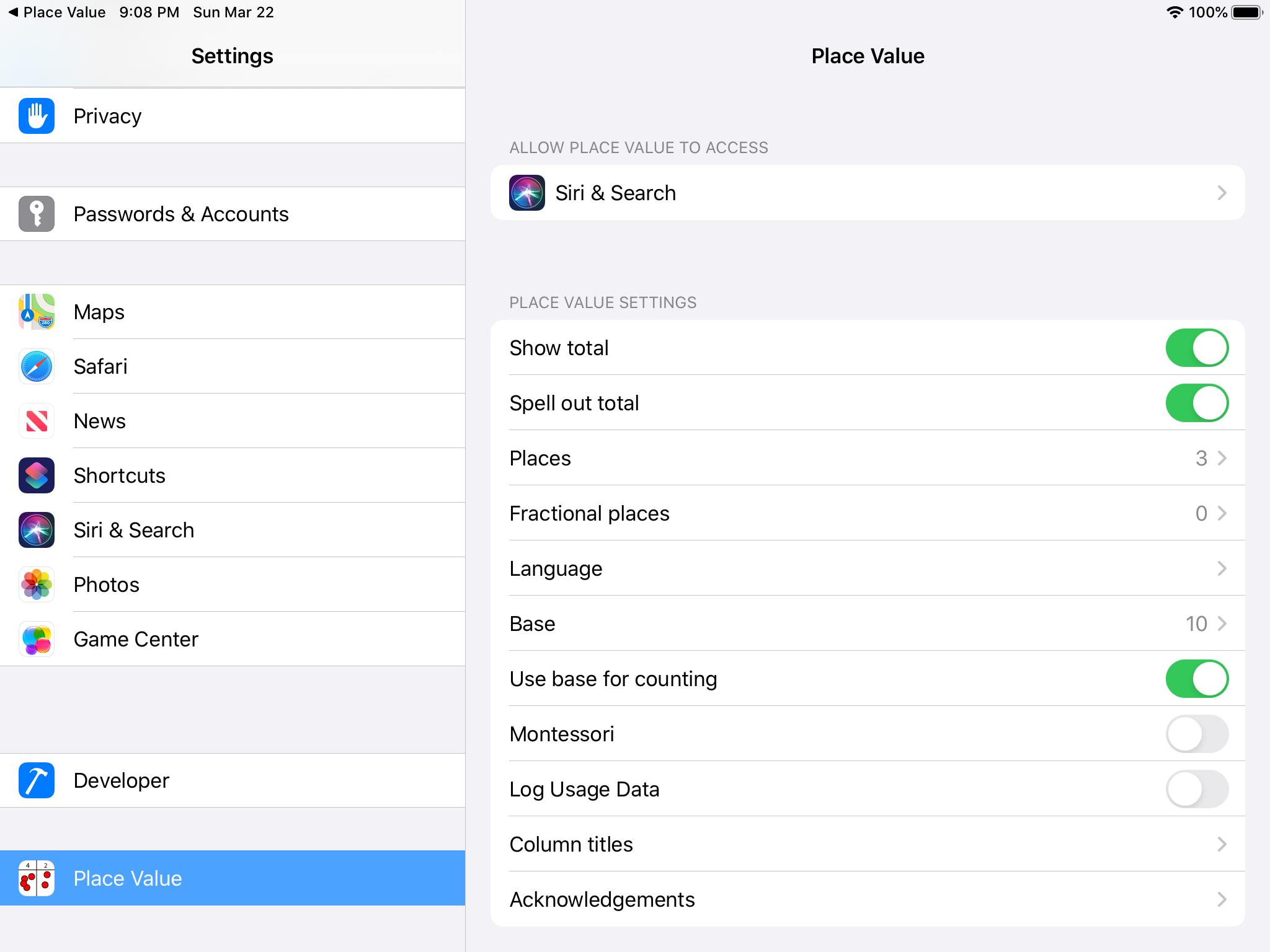Tap the Acknowledgements label

click(602, 899)
